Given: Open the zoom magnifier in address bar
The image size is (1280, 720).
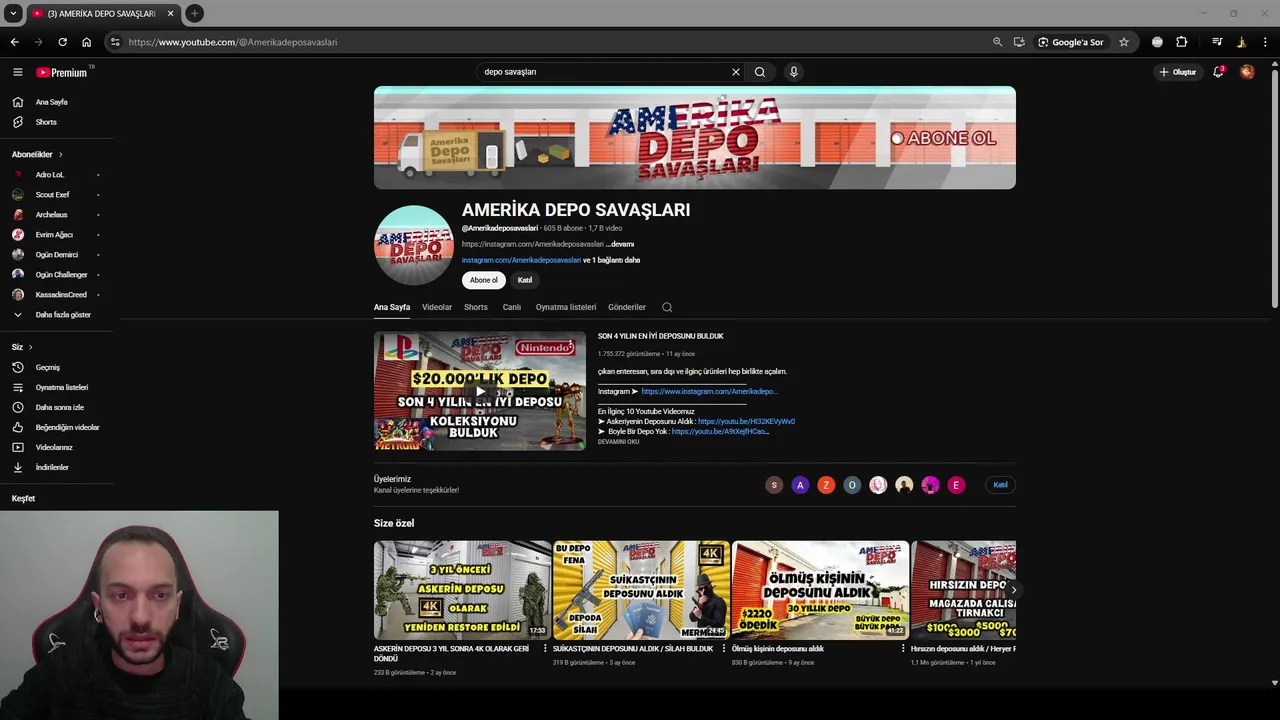Looking at the screenshot, I should 997,42.
